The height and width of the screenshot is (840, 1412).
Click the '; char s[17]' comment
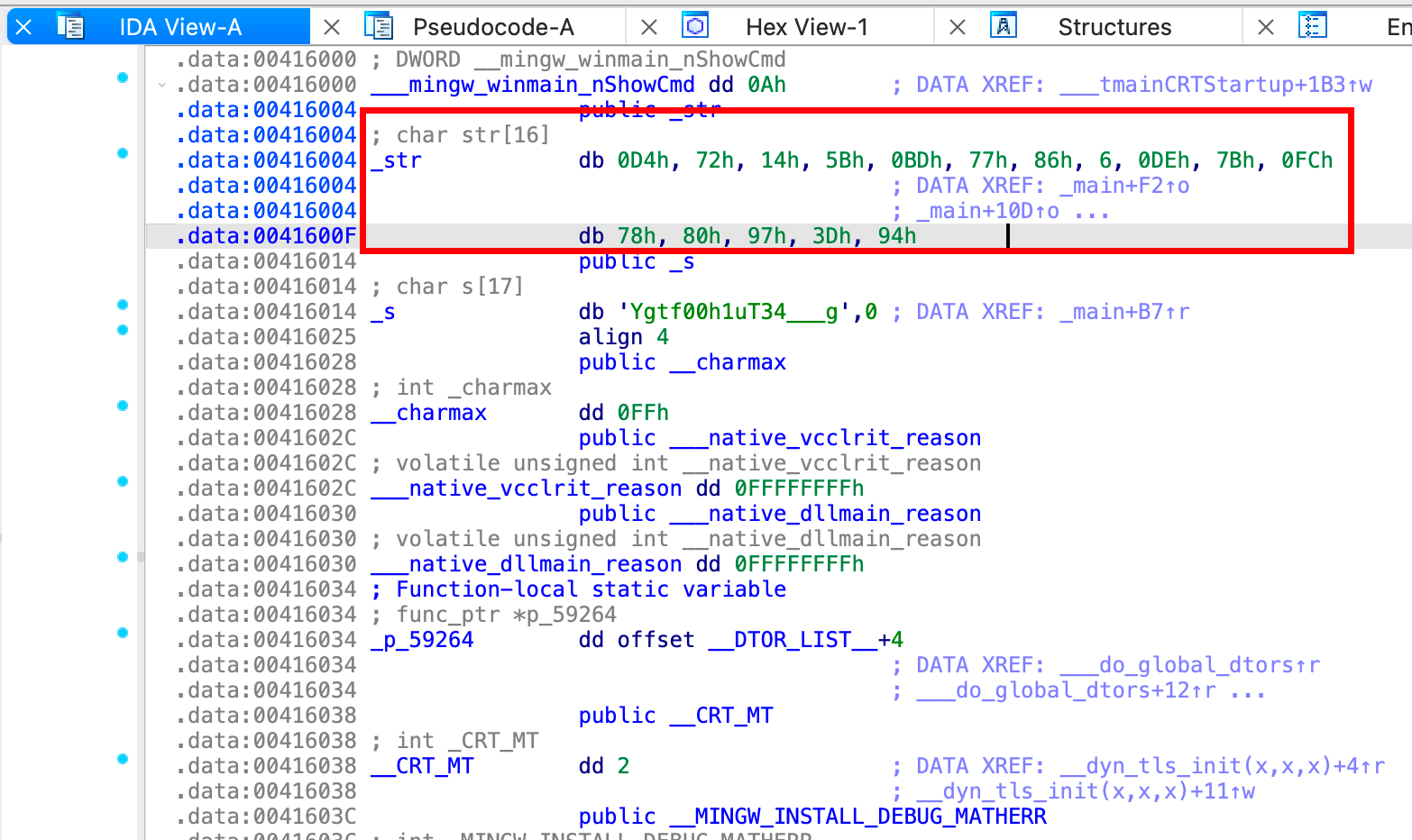click(x=447, y=287)
